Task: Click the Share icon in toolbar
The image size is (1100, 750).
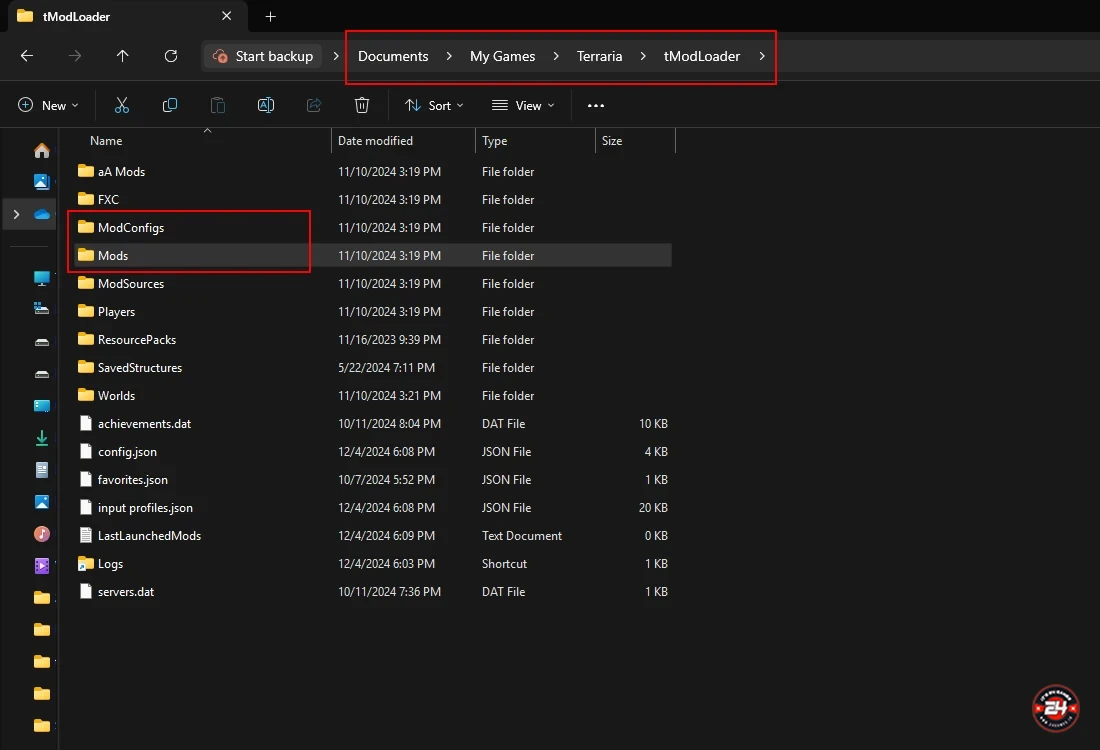Action: pos(314,105)
